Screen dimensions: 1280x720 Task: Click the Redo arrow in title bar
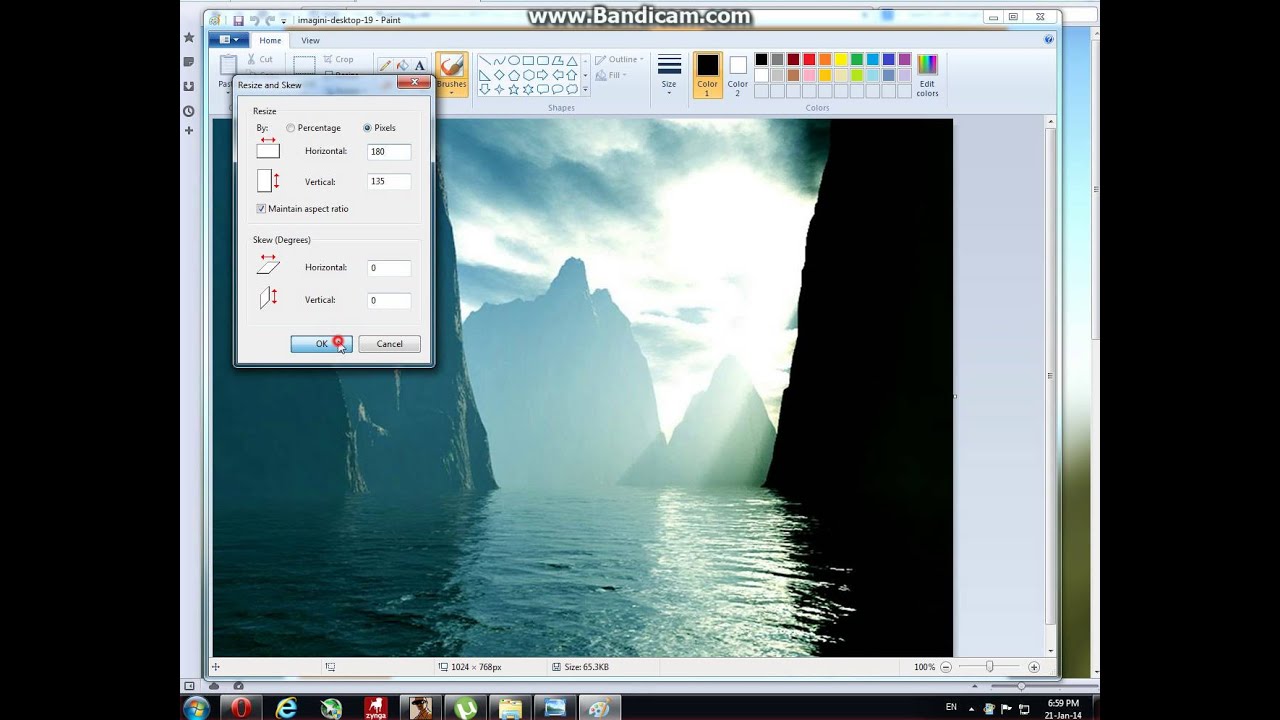coord(270,20)
